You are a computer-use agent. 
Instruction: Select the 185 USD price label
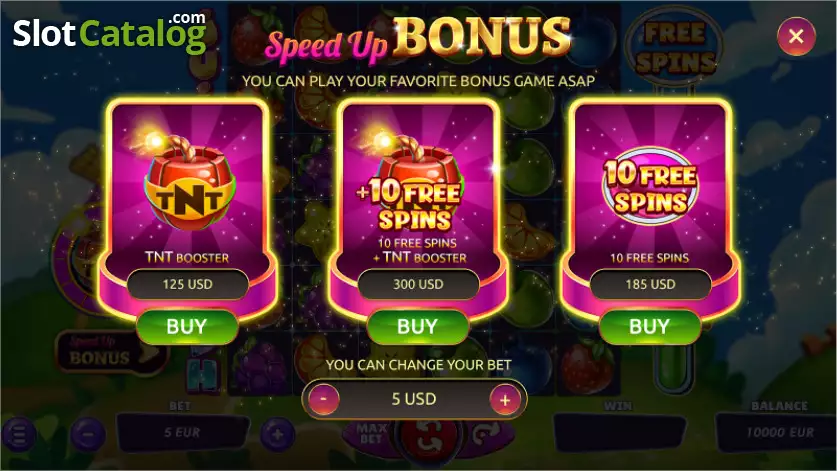(x=650, y=284)
